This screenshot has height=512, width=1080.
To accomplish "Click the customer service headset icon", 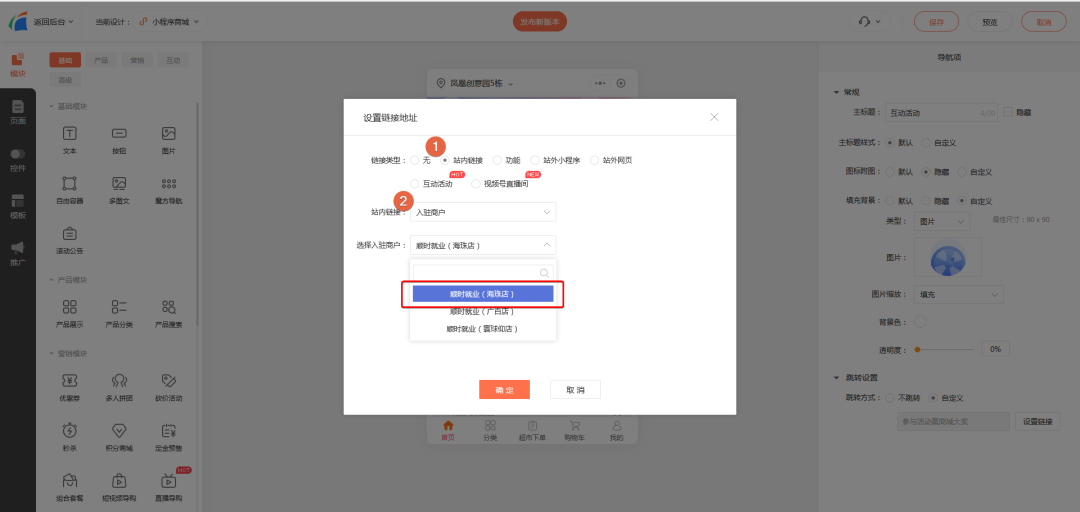I will [x=864, y=21].
